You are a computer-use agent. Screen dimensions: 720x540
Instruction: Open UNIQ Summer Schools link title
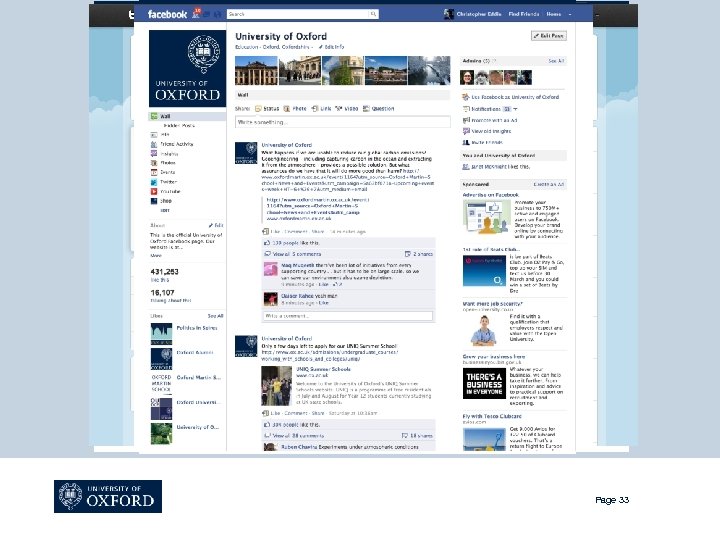323,369
